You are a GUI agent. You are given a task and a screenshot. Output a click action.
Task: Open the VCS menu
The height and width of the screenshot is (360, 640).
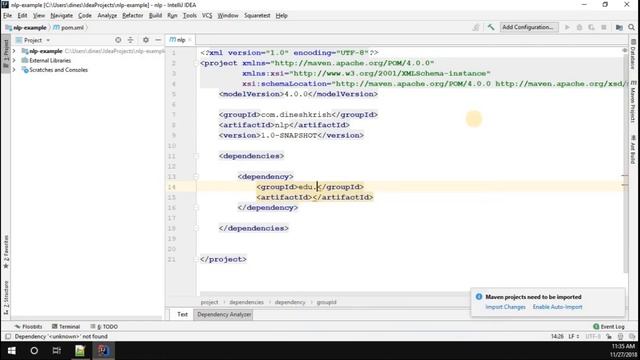click(207, 16)
